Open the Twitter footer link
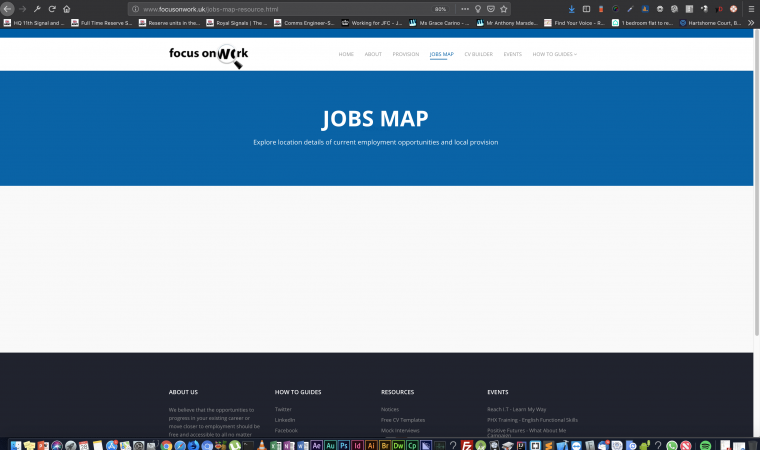The height and width of the screenshot is (450, 760). coord(283,409)
